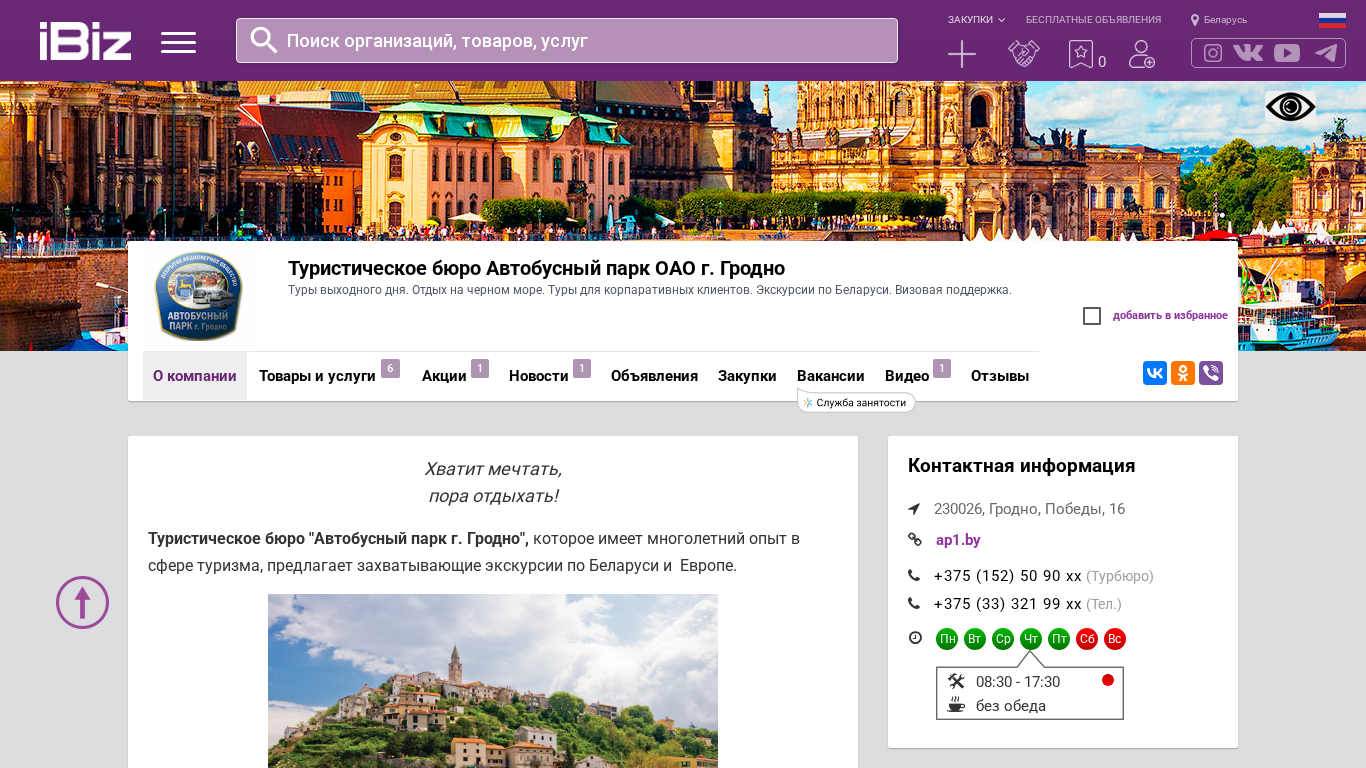The height and width of the screenshot is (768, 1366).
Task: Click the plus add icon in header
Action: click(961, 54)
